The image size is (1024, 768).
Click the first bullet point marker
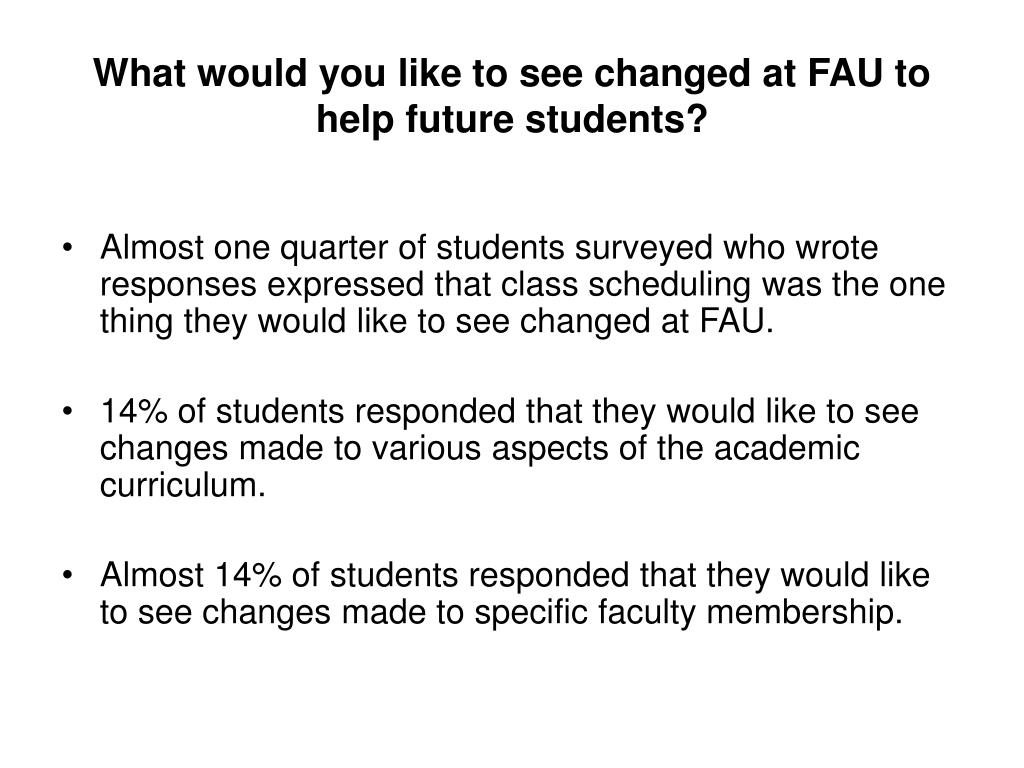coord(67,248)
